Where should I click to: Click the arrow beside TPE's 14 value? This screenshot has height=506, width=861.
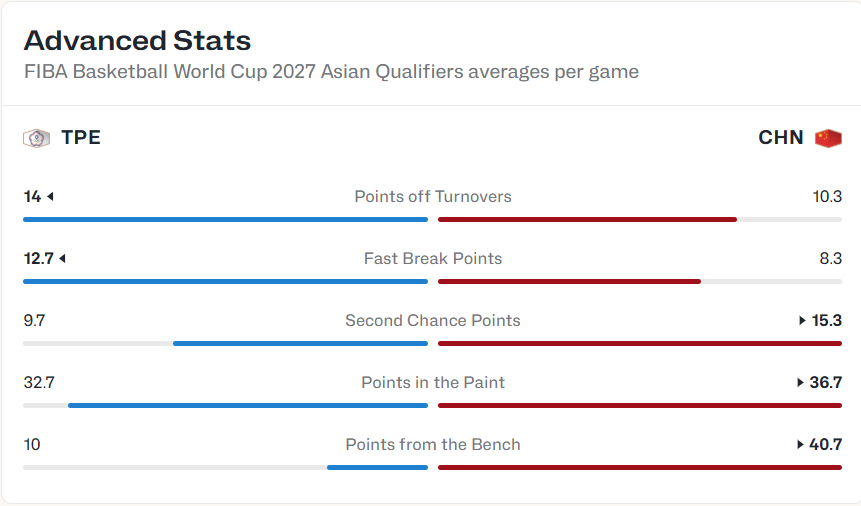click(x=50, y=197)
